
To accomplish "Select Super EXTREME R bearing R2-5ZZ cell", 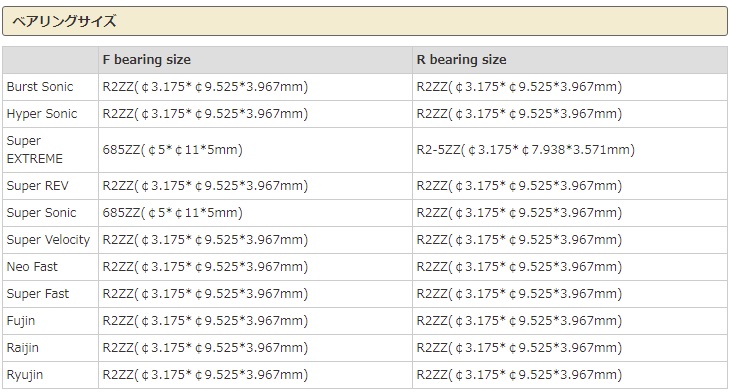I will pyautogui.click(x=570, y=150).
